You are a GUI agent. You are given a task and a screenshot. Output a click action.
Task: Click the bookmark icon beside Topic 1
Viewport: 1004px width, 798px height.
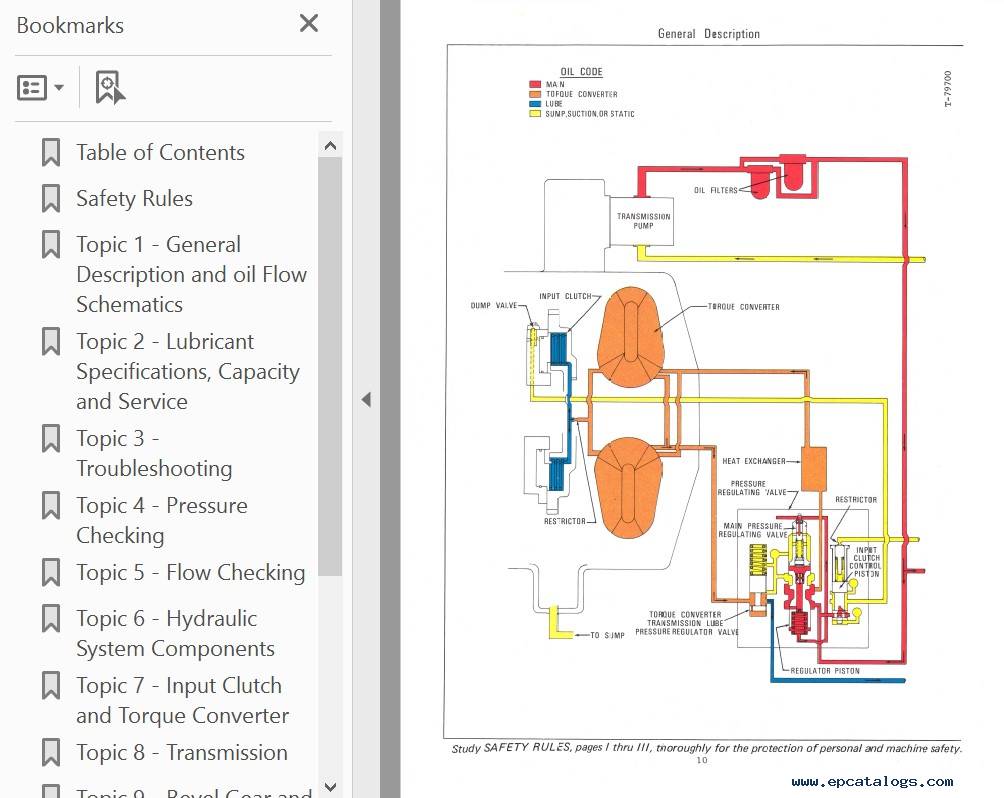pyautogui.click(x=51, y=245)
